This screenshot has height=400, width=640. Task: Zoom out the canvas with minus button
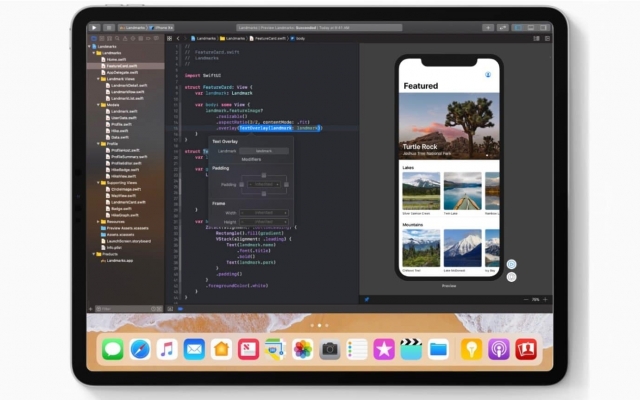(x=526, y=300)
